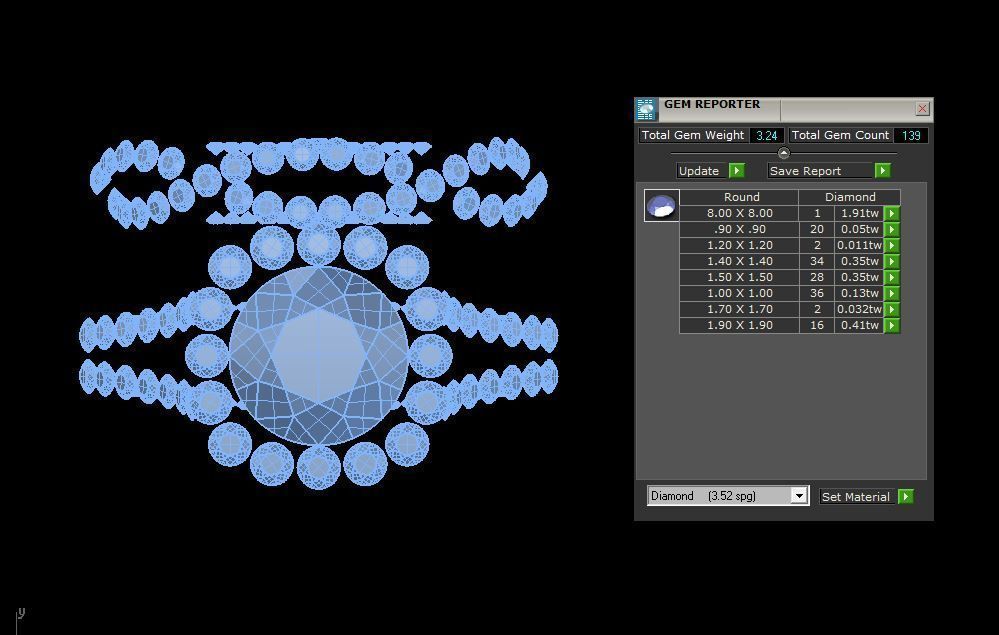The width and height of the screenshot is (999, 635).
Task: Select the round gem thumbnail
Action: click(x=661, y=206)
